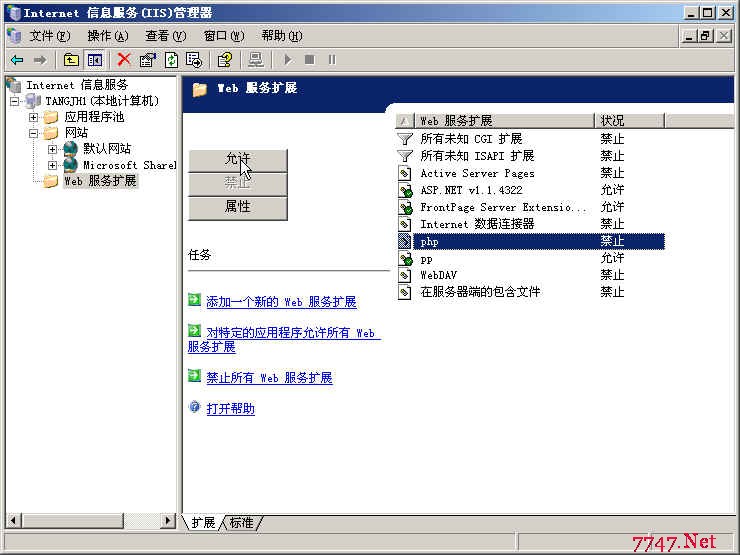
Task: Click the 属性 button
Action: (238, 207)
